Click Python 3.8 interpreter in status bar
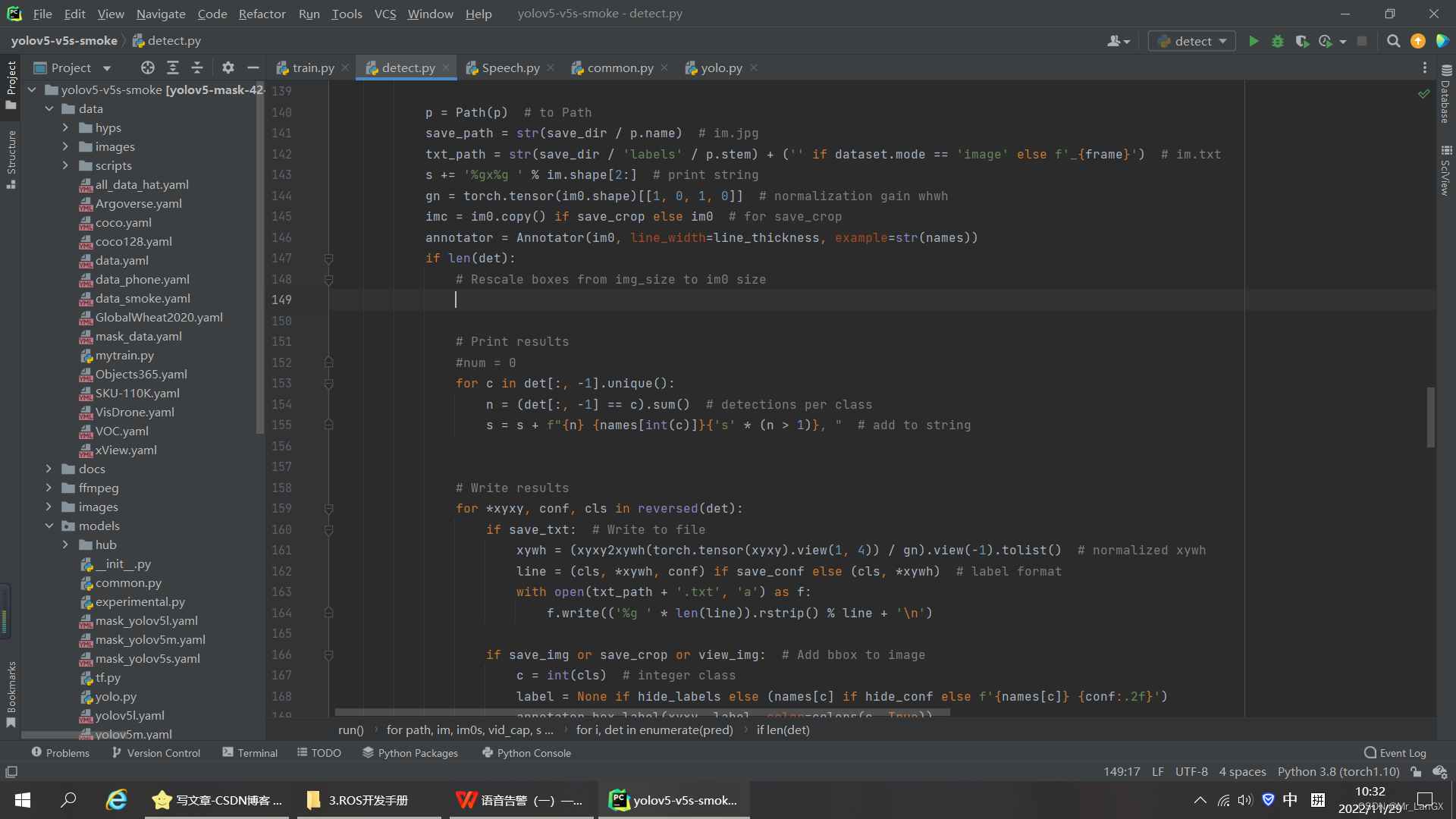The width and height of the screenshot is (1456, 819). point(1338,772)
